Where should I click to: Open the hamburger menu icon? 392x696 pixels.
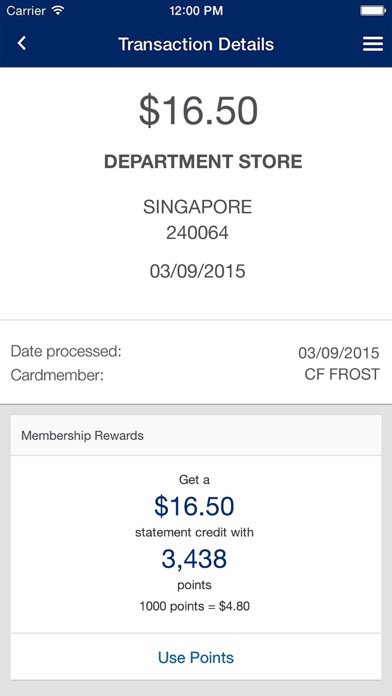point(373,44)
